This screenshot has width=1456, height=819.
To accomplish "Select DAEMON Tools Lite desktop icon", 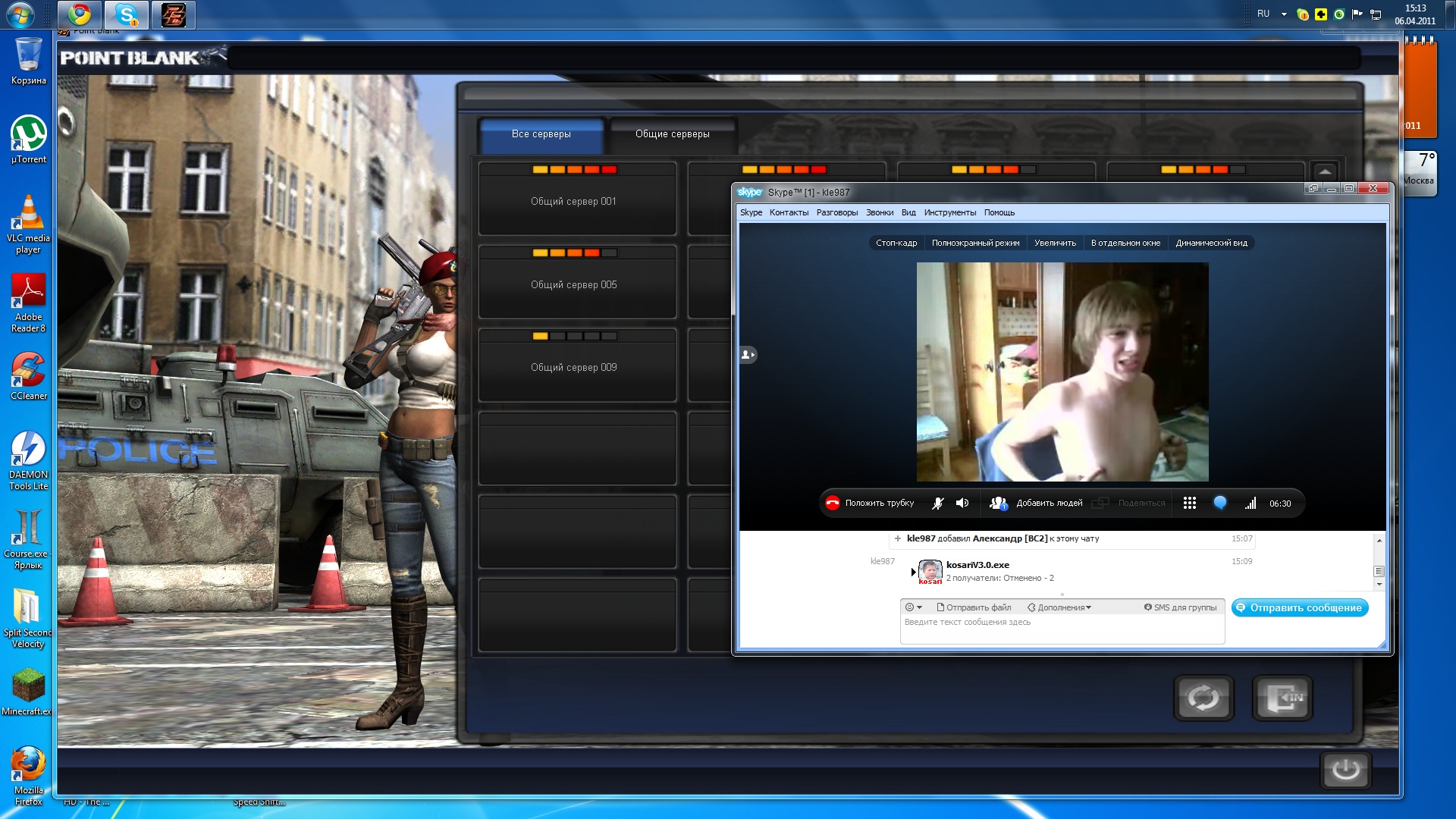I will 28,461.
